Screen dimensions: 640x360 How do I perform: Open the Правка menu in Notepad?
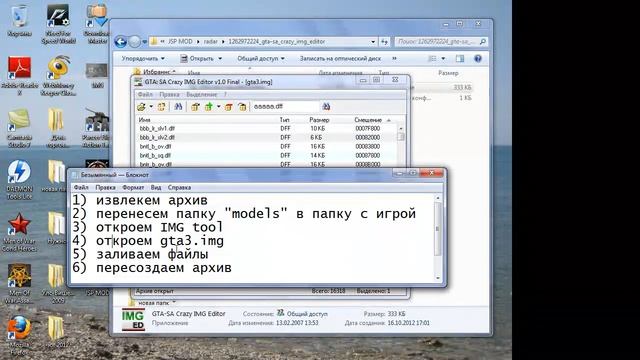click(105, 187)
